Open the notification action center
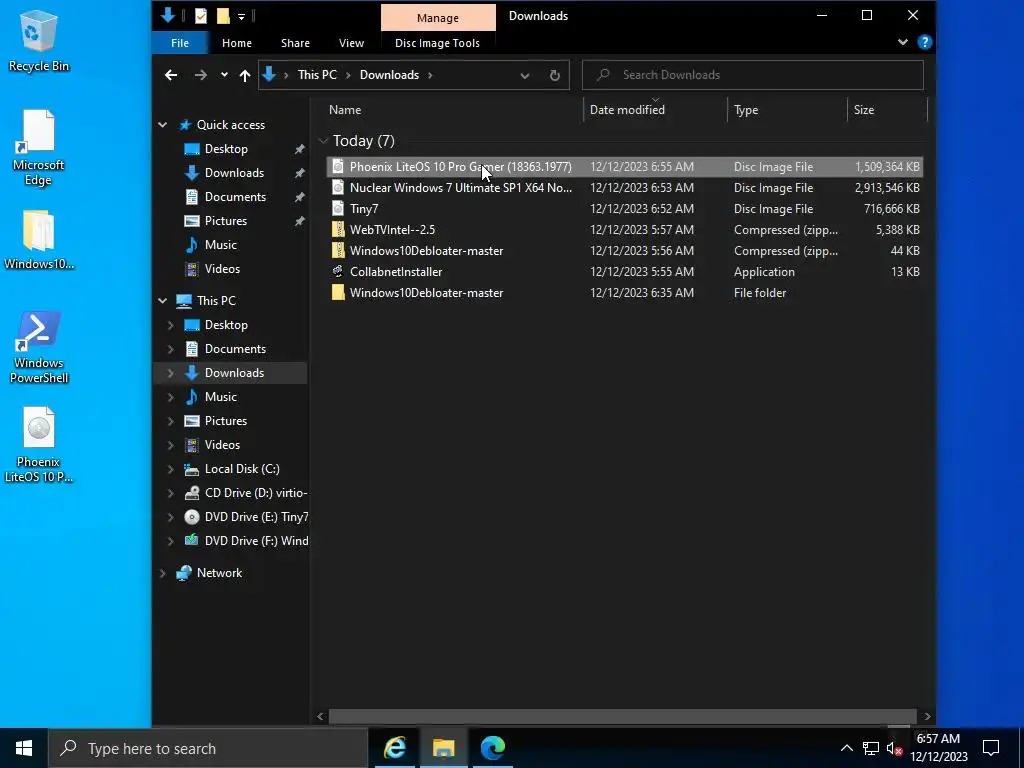This screenshot has width=1024, height=768. [x=991, y=748]
